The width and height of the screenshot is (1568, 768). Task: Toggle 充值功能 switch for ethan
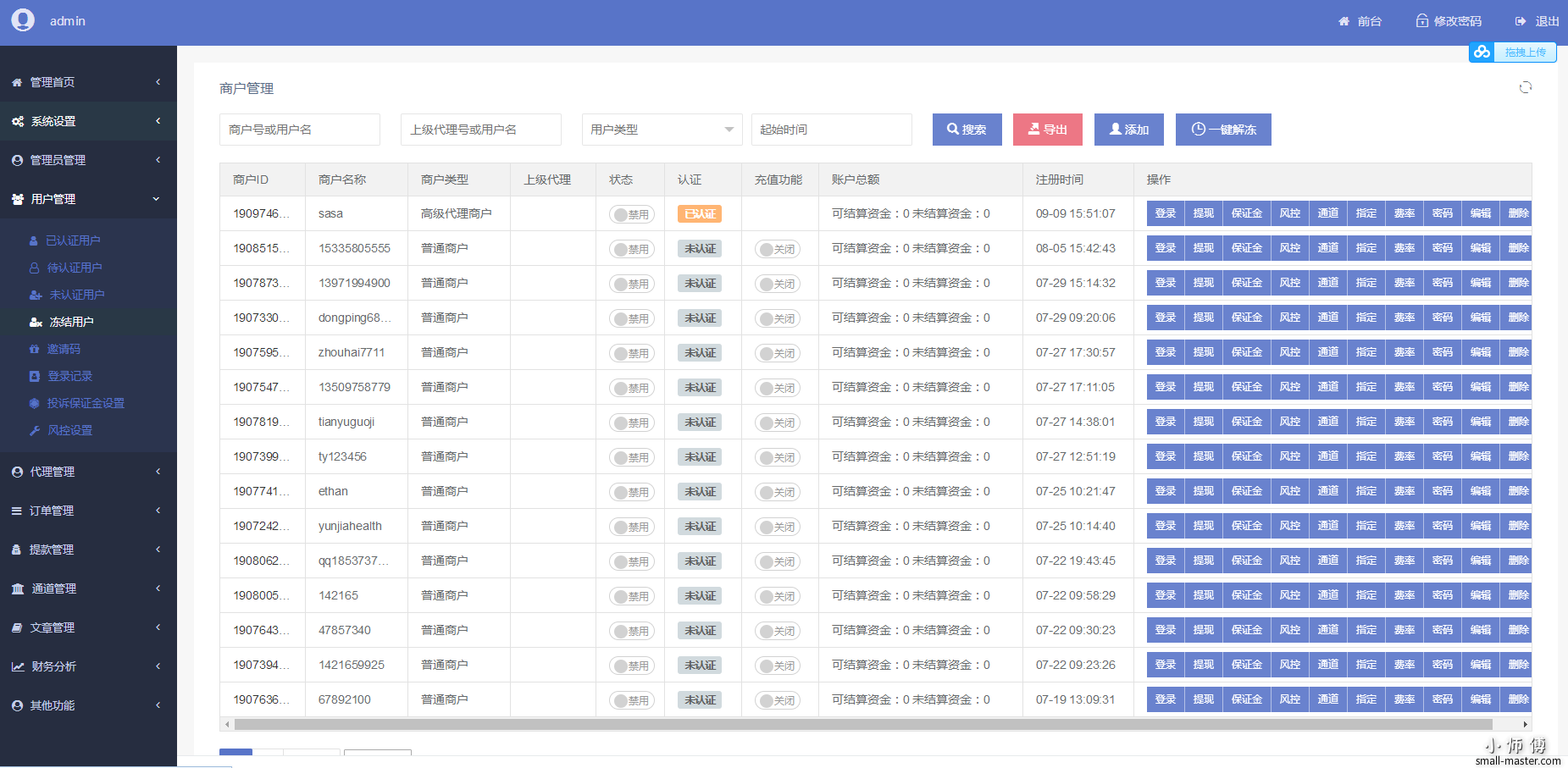point(777,492)
